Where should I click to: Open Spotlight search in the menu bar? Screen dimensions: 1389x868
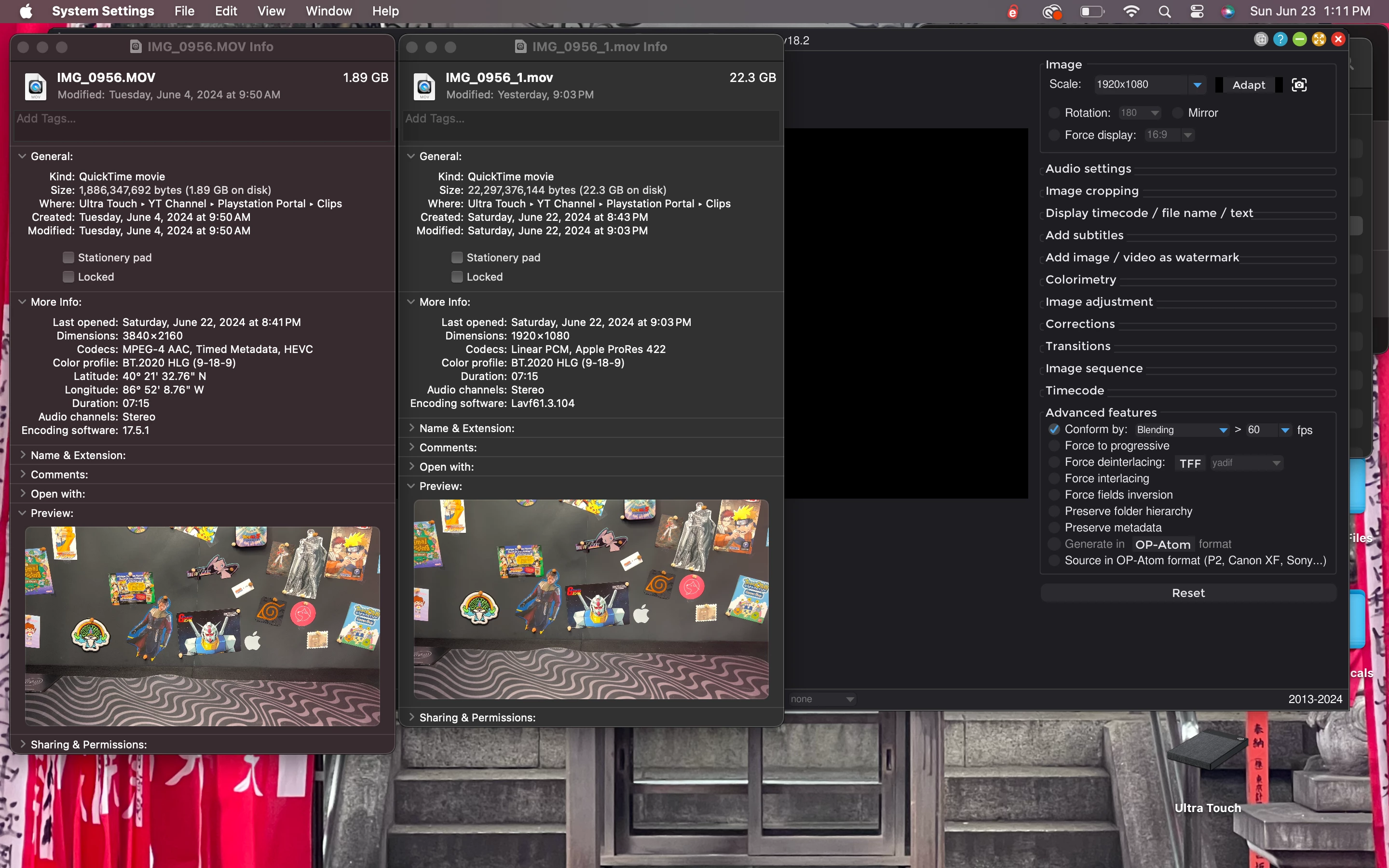(1165, 12)
